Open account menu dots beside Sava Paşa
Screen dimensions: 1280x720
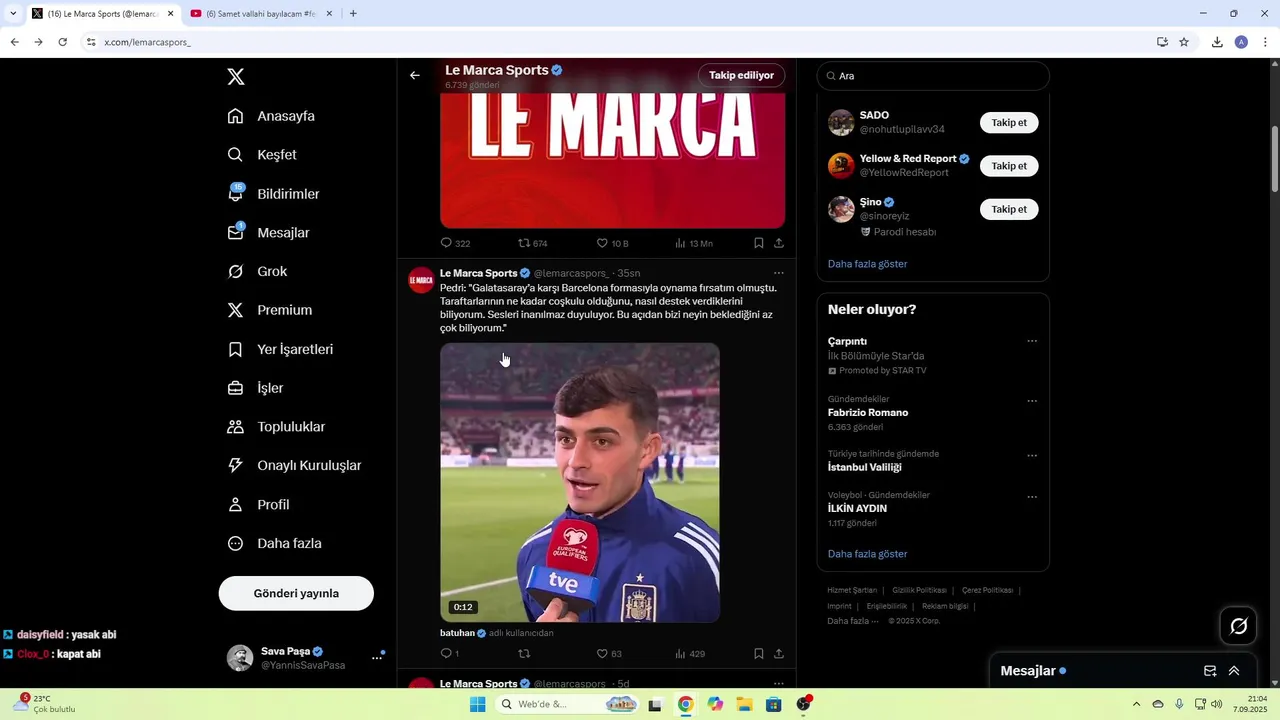(377, 657)
